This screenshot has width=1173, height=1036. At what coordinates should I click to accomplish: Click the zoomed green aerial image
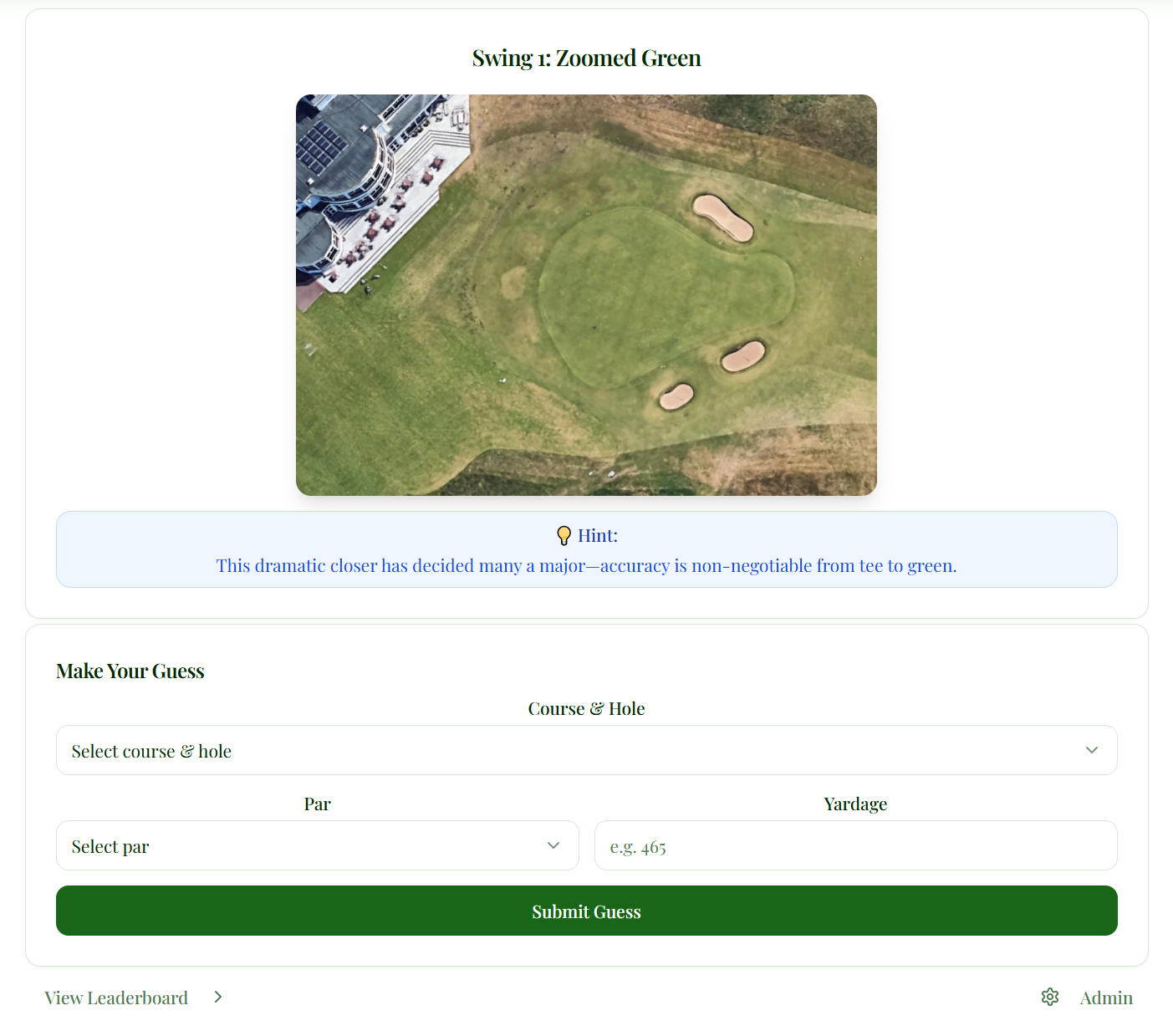tap(586, 295)
